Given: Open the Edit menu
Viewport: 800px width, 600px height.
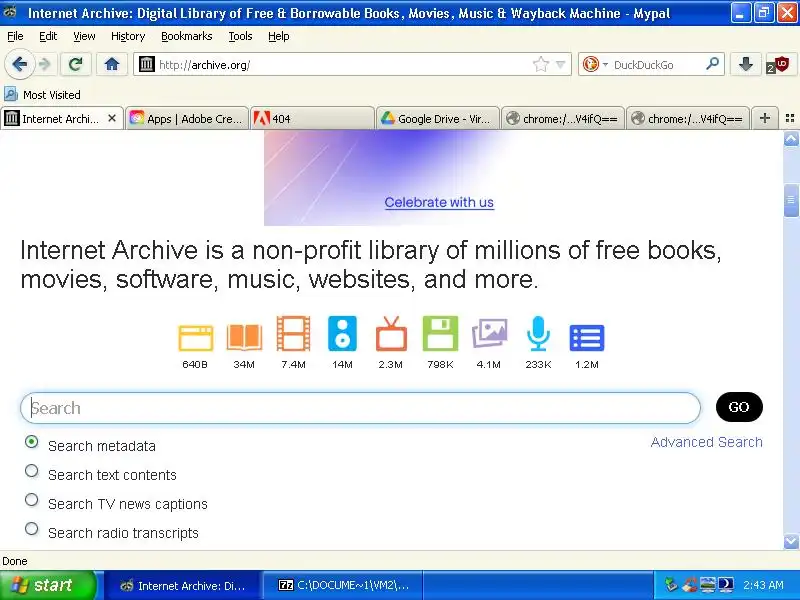Looking at the screenshot, I should pyautogui.click(x=48, y=36).
